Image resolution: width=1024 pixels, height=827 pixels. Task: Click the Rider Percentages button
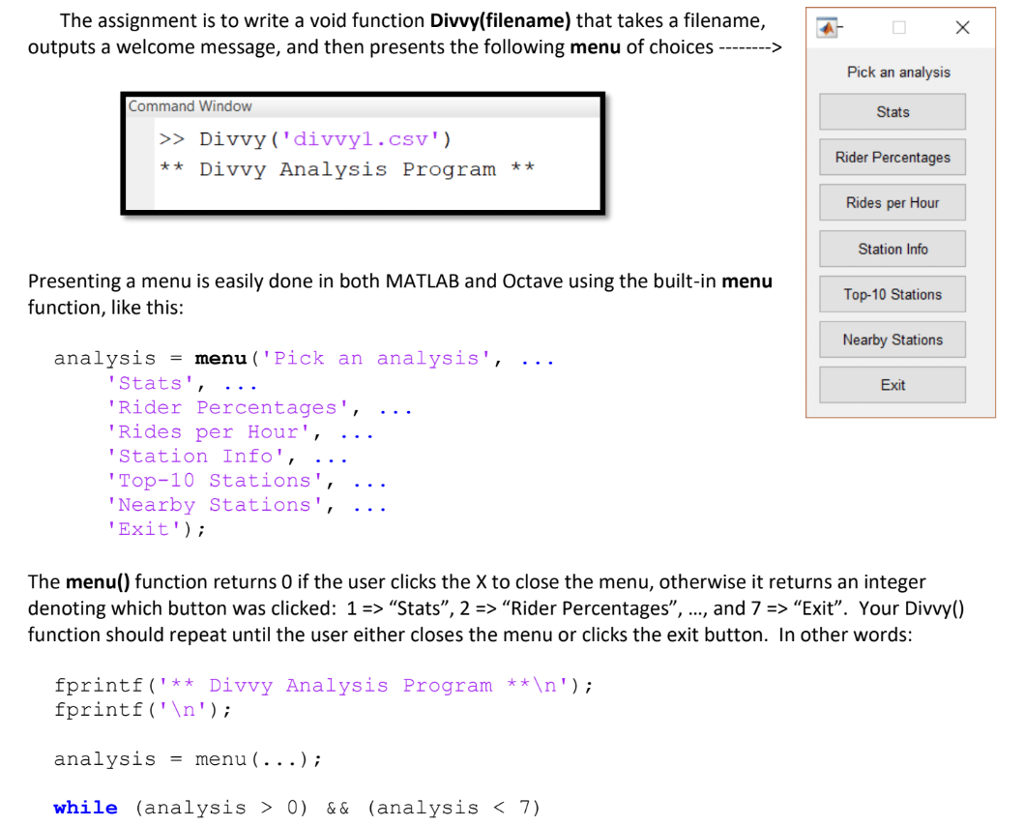[891, 157]
